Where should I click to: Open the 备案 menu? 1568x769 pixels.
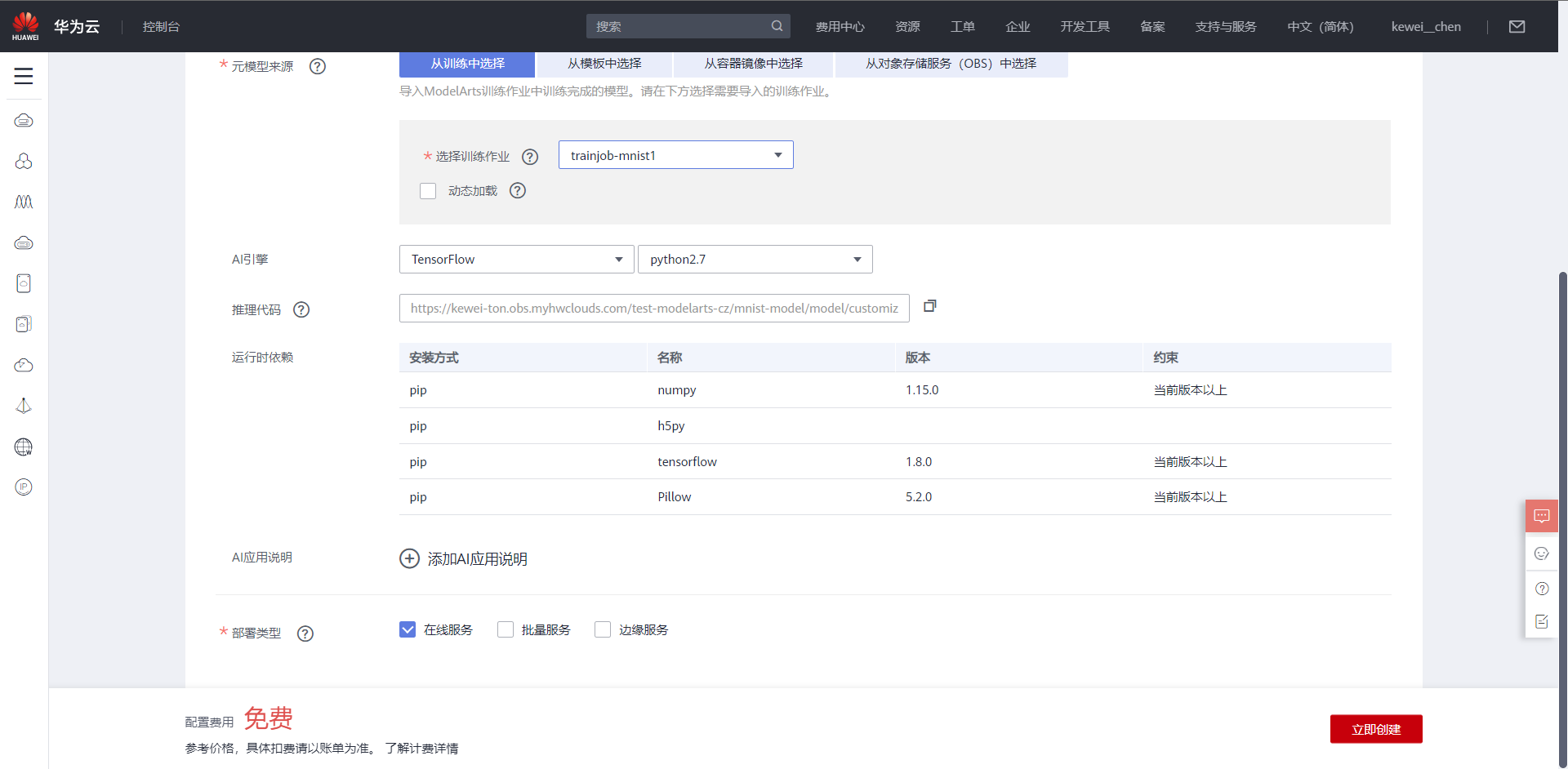(1152, 26)
